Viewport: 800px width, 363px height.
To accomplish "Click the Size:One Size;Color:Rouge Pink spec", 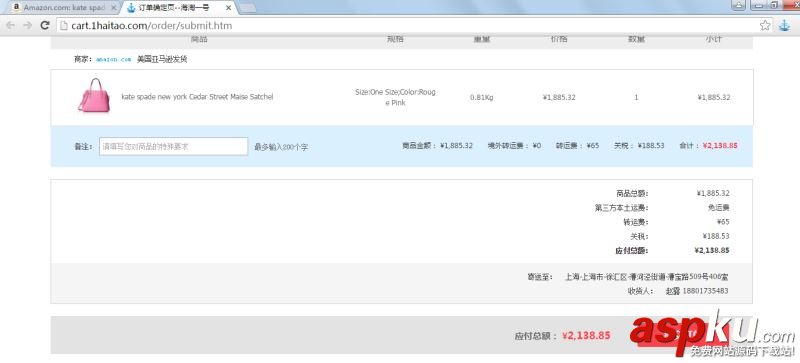I will tap(395, 97).
